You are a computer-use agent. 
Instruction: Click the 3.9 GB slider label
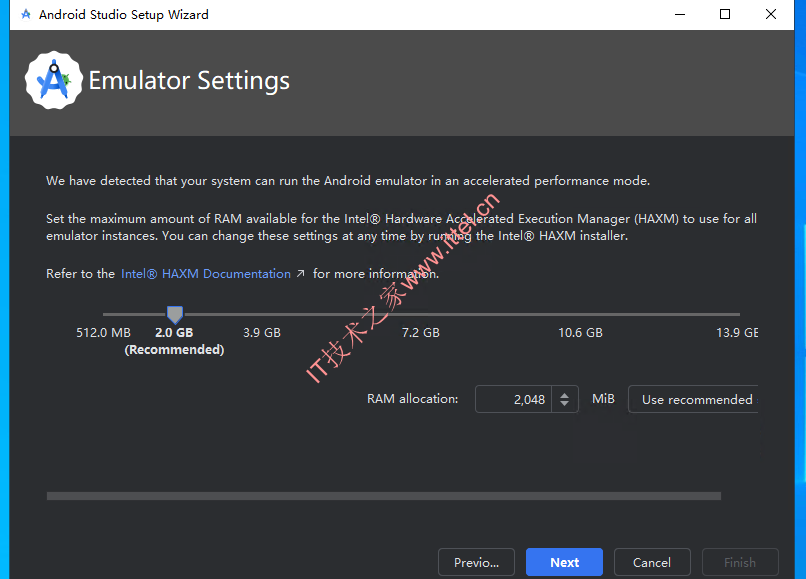click(x=262, y=333)
